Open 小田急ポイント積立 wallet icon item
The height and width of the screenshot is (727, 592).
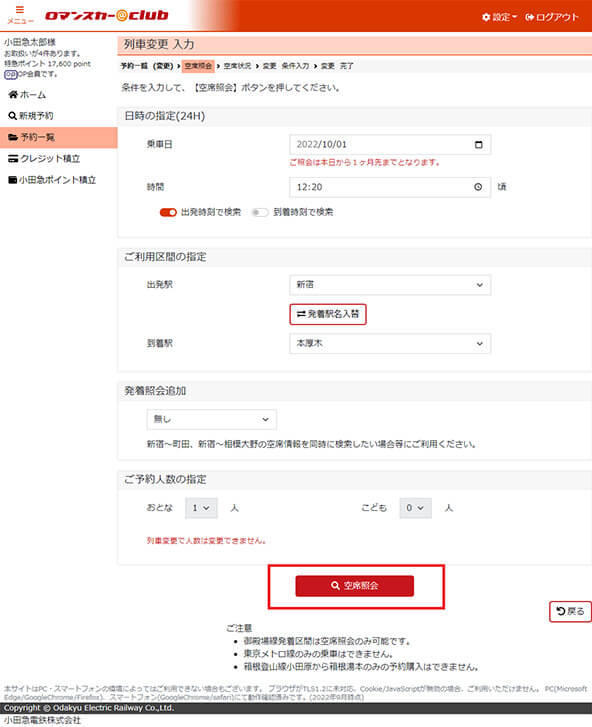click(52, 180)
